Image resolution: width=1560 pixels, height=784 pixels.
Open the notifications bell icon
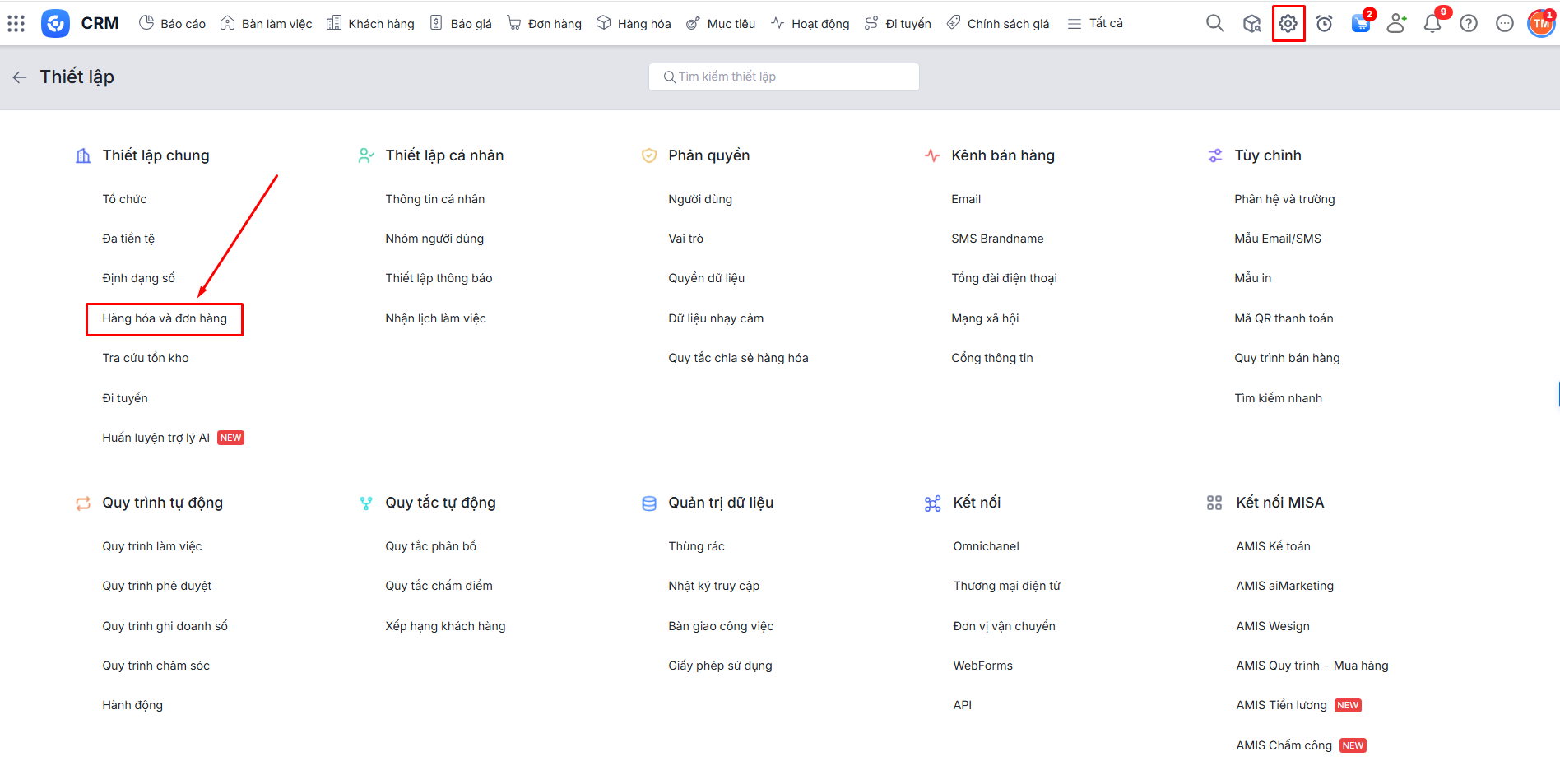[1432, 24]
